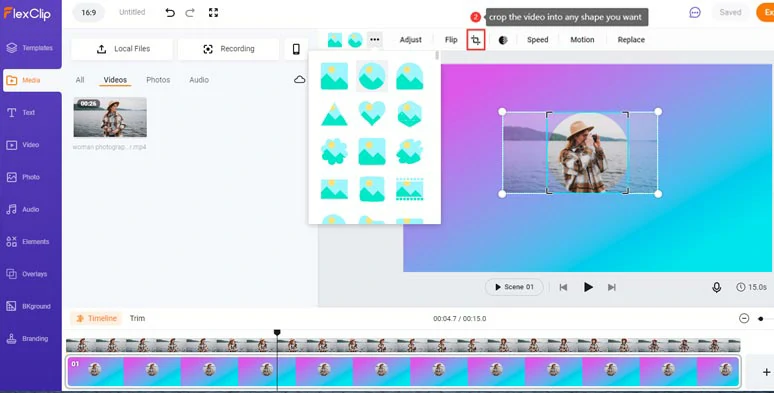Choose the heart shape mask
774x393 pixels.
click(x=372, y=114)
